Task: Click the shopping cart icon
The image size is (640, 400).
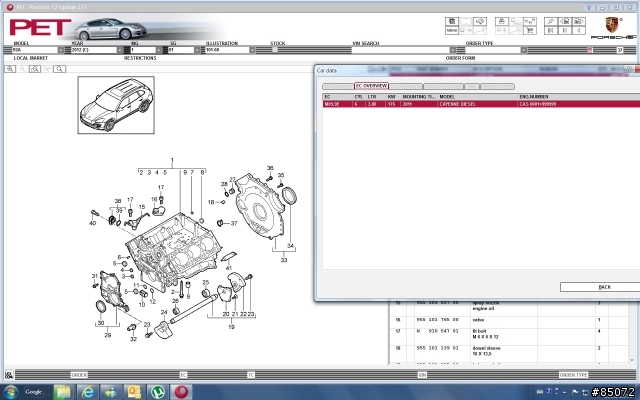Action: tap(530, 30)
